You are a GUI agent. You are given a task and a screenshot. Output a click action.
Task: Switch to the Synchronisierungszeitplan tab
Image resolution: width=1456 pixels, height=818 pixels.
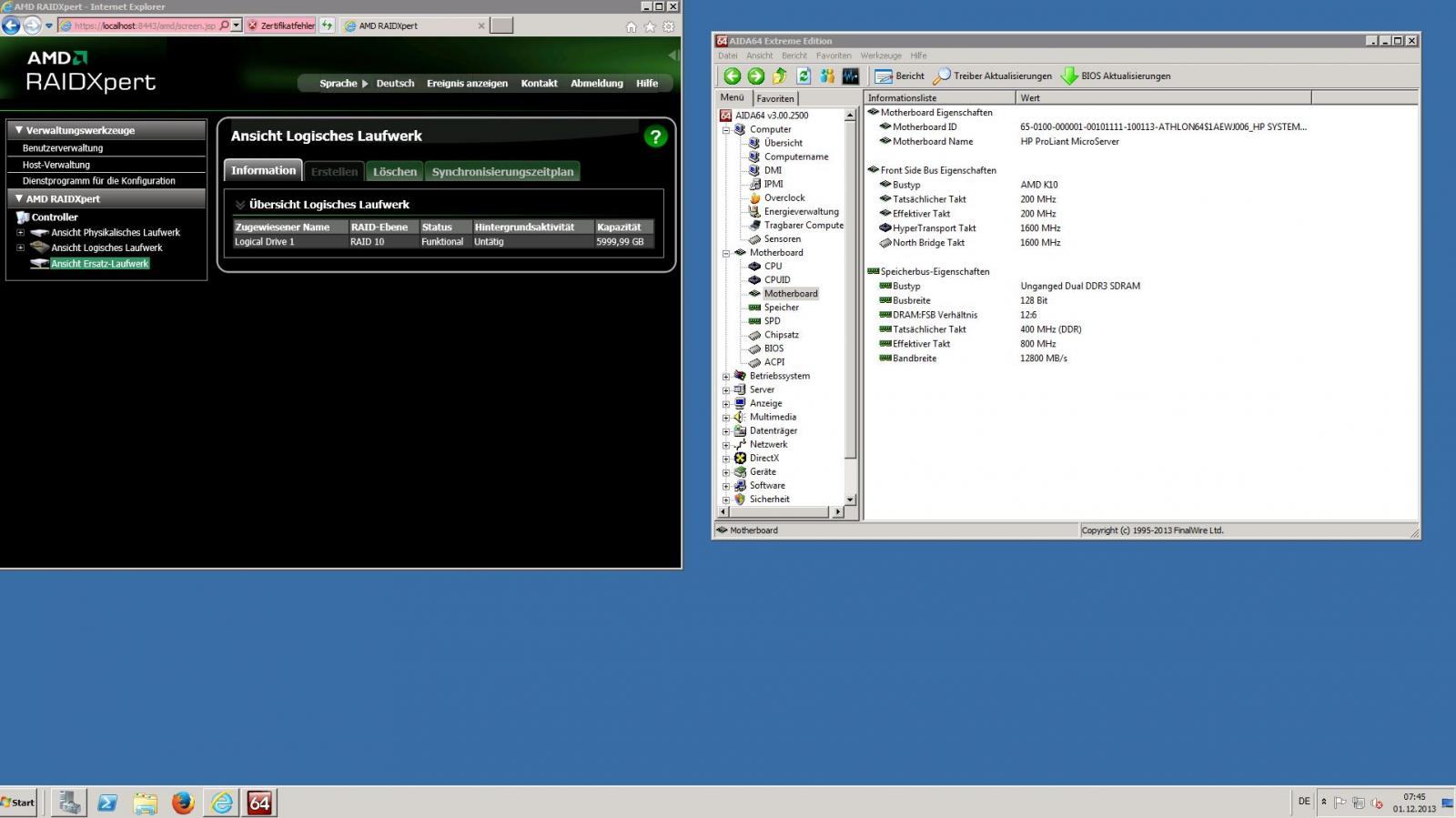click(502, 171)
